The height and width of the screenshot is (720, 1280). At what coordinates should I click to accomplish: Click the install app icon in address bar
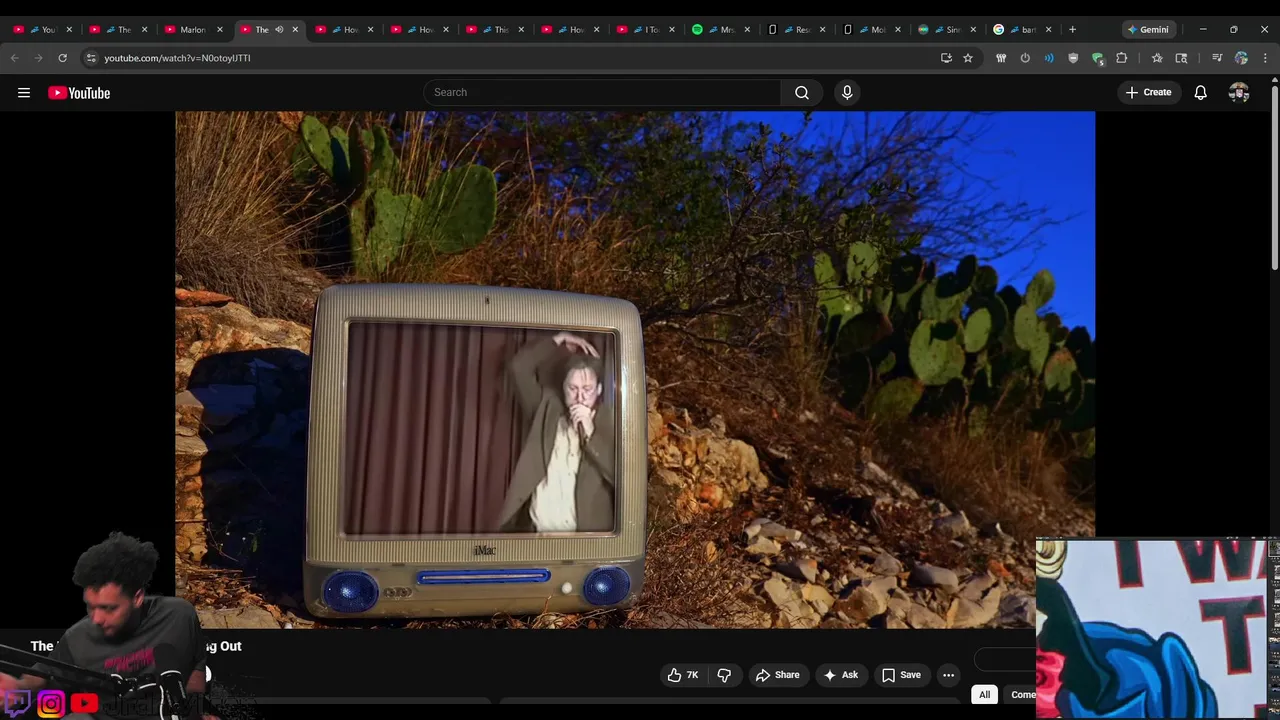[x=946, y=58]
